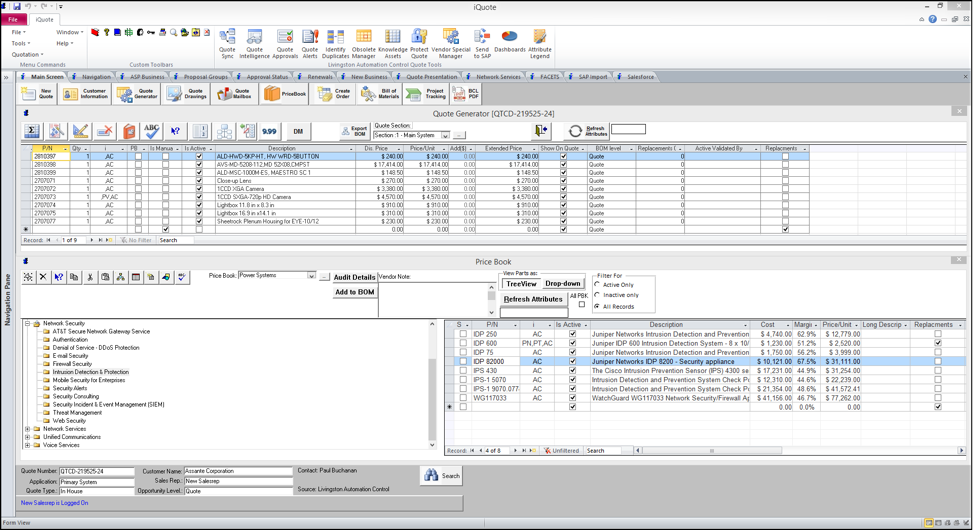This screenshot has width=975, height=530.
Task: Open the Quotation menu
Action: click(x=27, y=55)
